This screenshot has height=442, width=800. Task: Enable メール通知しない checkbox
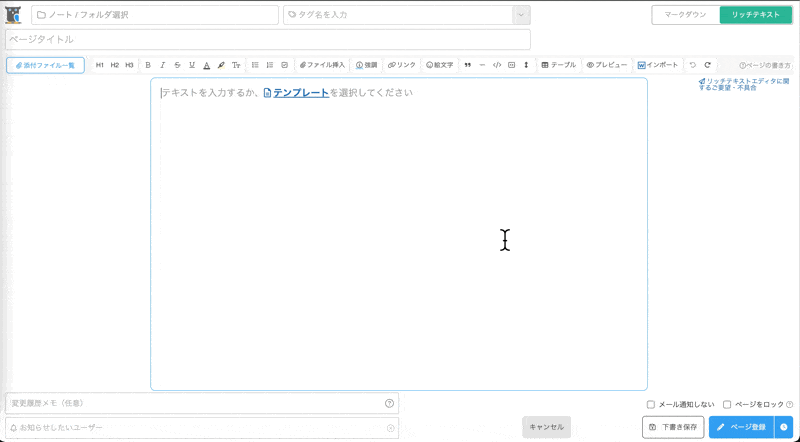651,405
